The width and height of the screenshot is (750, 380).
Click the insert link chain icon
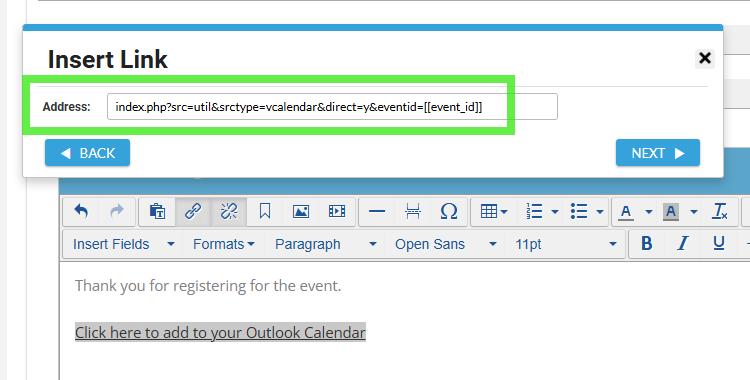(193, 211)
